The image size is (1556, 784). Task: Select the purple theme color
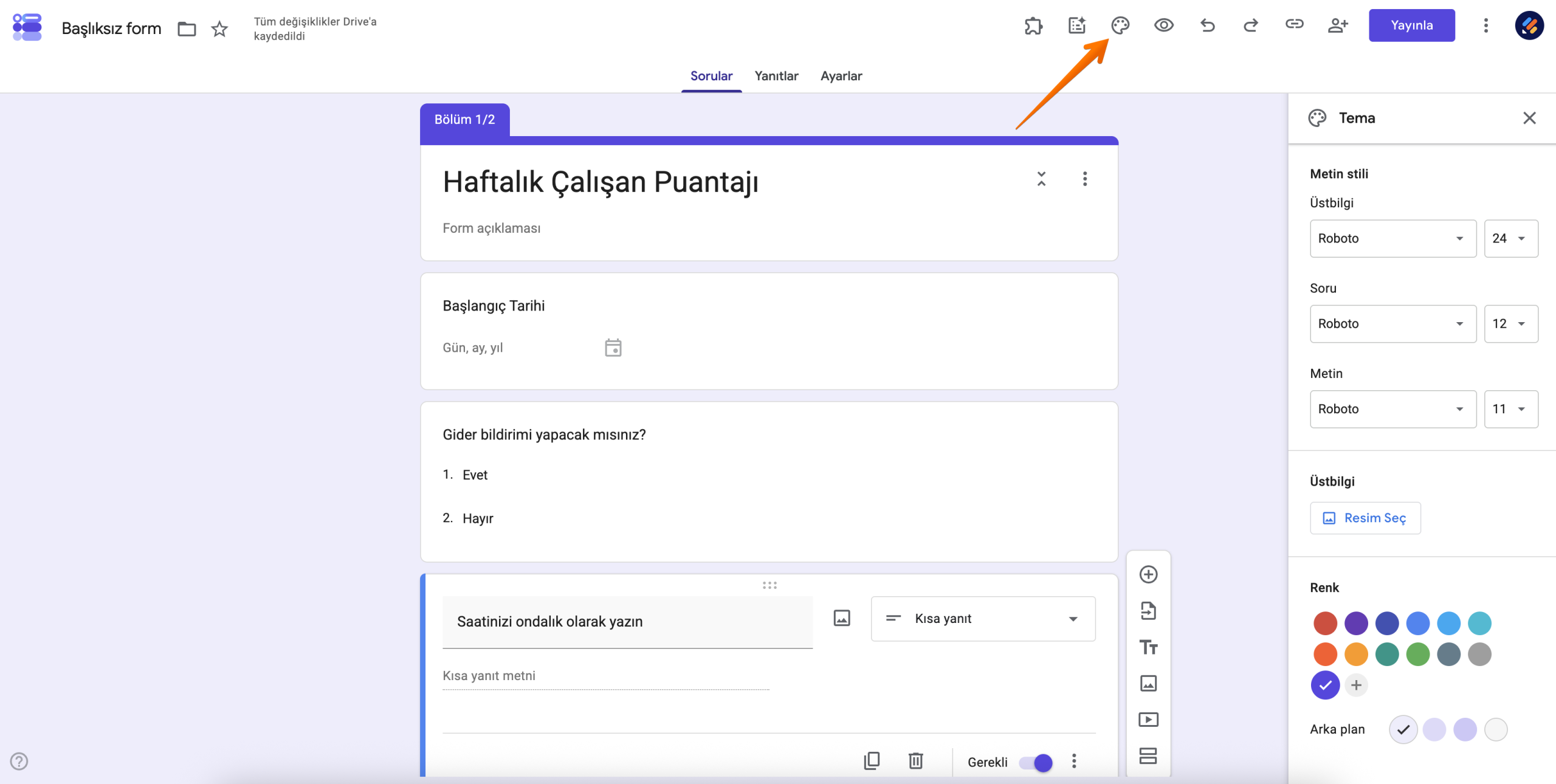point(1356,623)
